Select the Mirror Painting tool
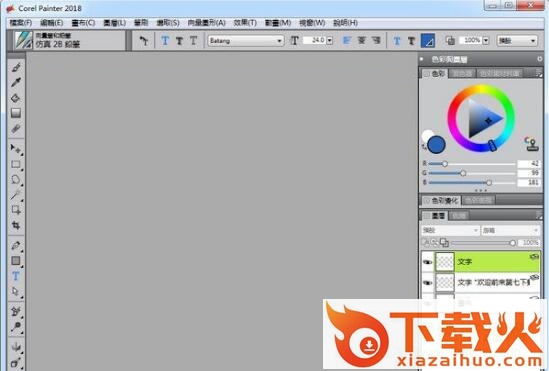This screenshot has height=371, width=549. (16, 347)
